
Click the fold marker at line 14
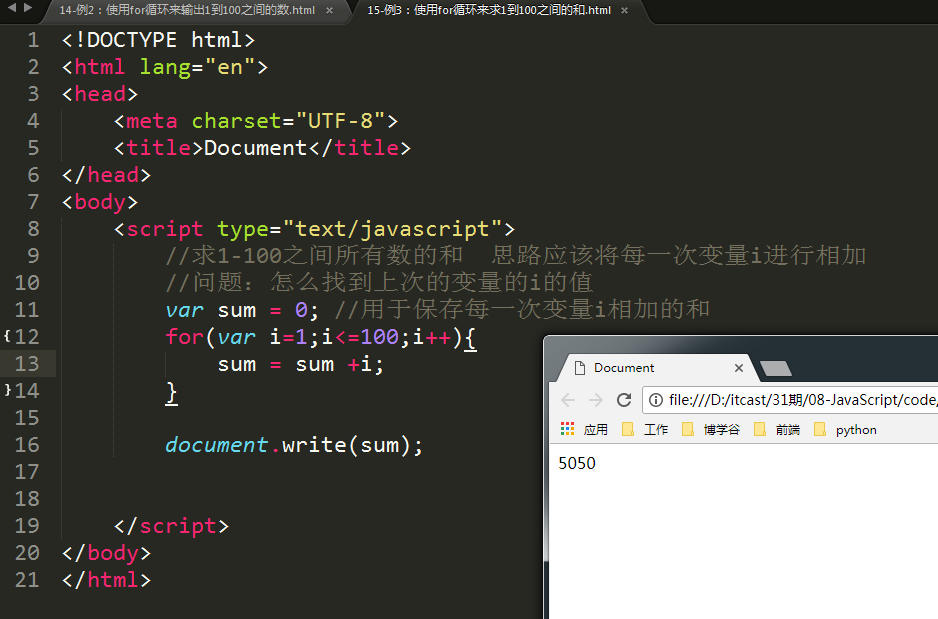pyautogui.click(x=7, y=390)
